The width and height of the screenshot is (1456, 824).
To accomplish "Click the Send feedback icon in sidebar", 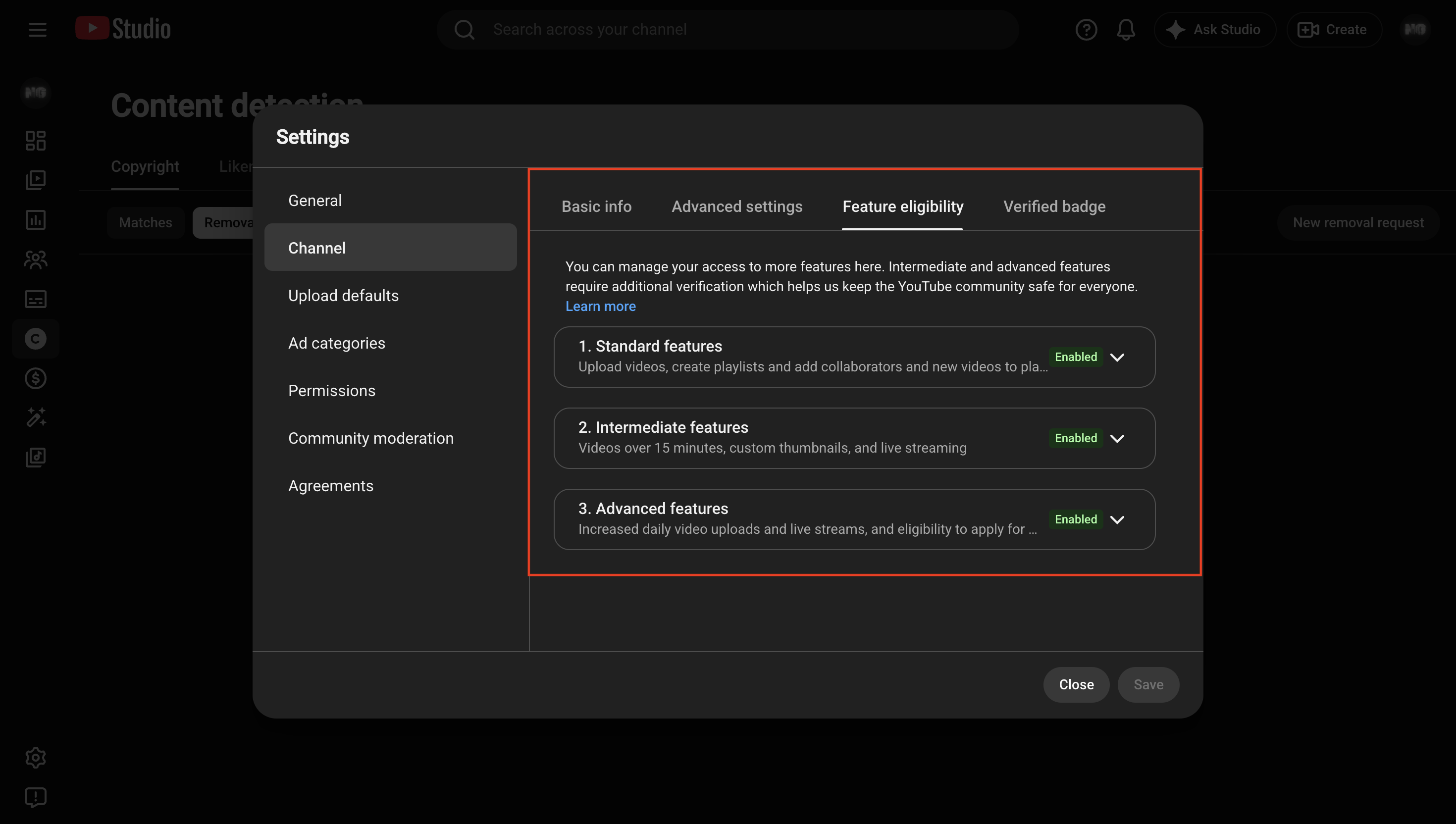I will tap(35, 797).
